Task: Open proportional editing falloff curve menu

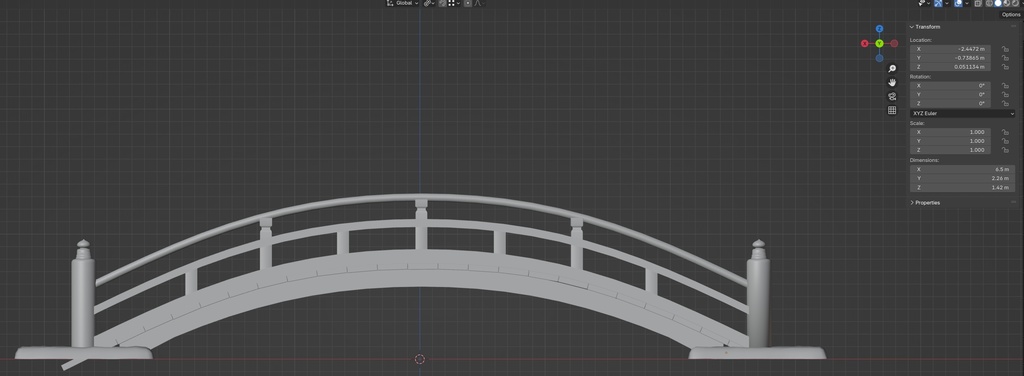Action: pos(479,3)
